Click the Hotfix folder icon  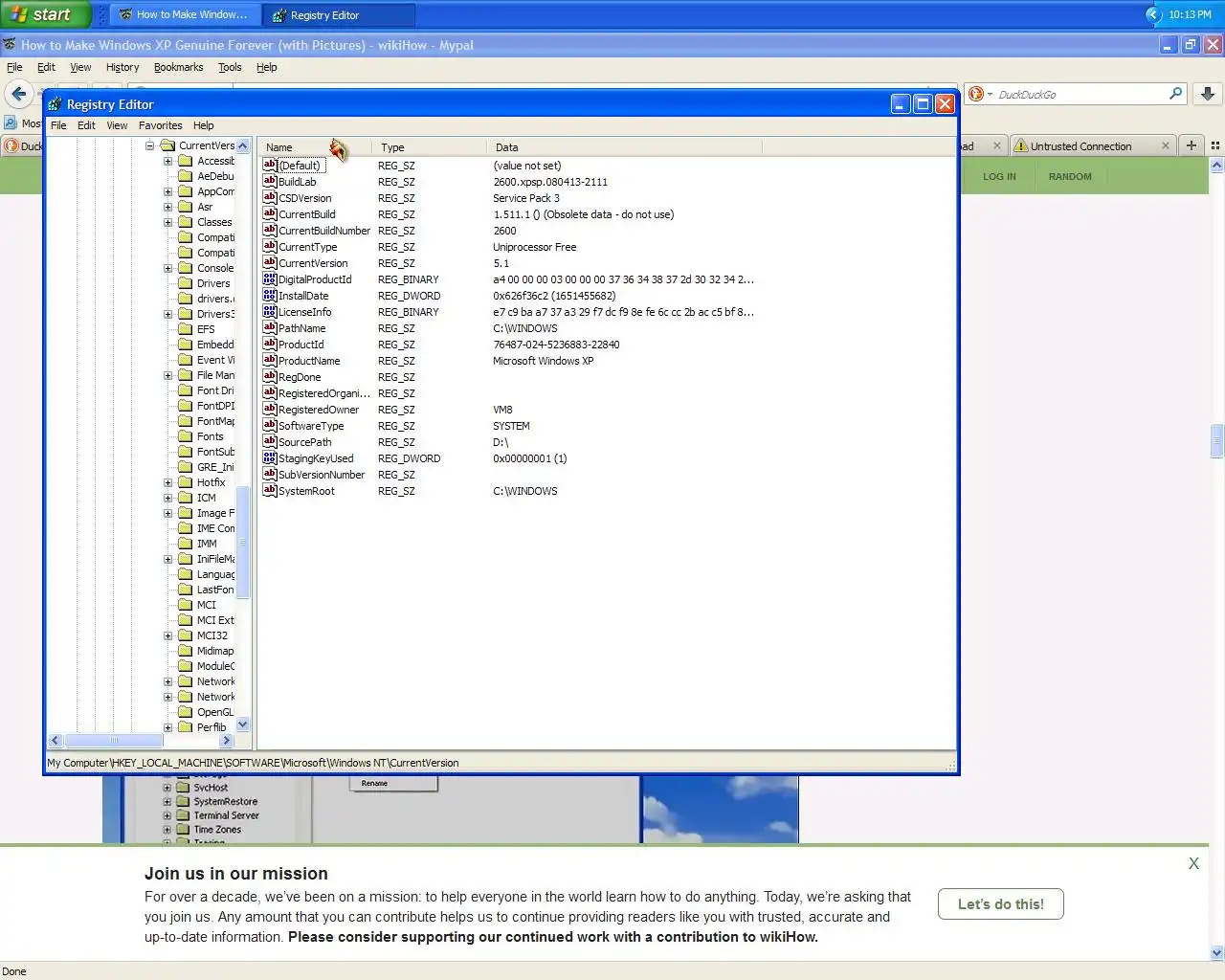(x=186, y=482)
